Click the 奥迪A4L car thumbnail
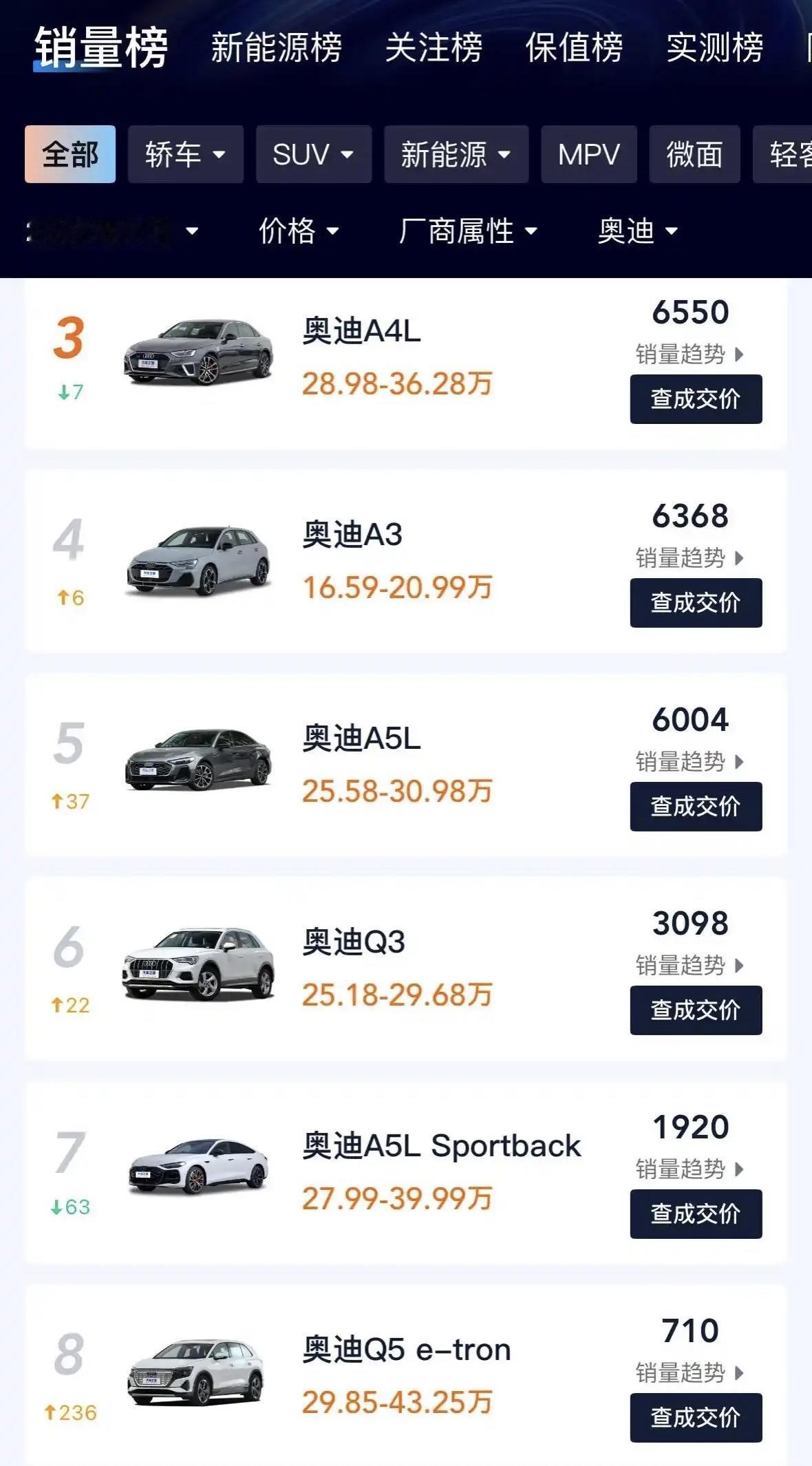 (198, 352)
